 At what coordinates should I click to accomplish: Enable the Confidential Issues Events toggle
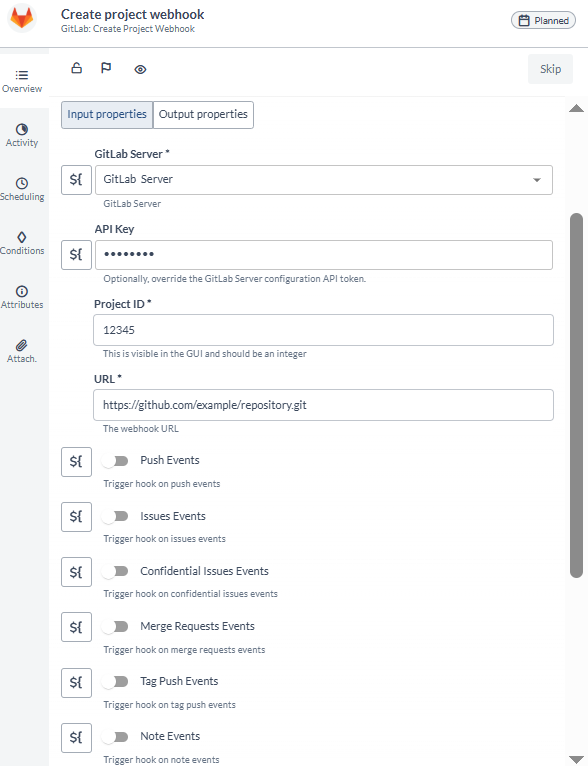tap(115, 571)
